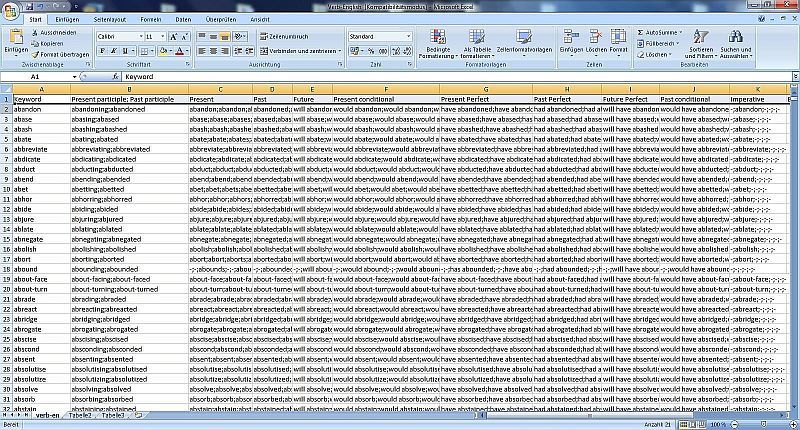Undo last action in Quick Access toolbar
The width and height of the screenshot is (800, 430).
pyautogui.click(x=40, y=7)
